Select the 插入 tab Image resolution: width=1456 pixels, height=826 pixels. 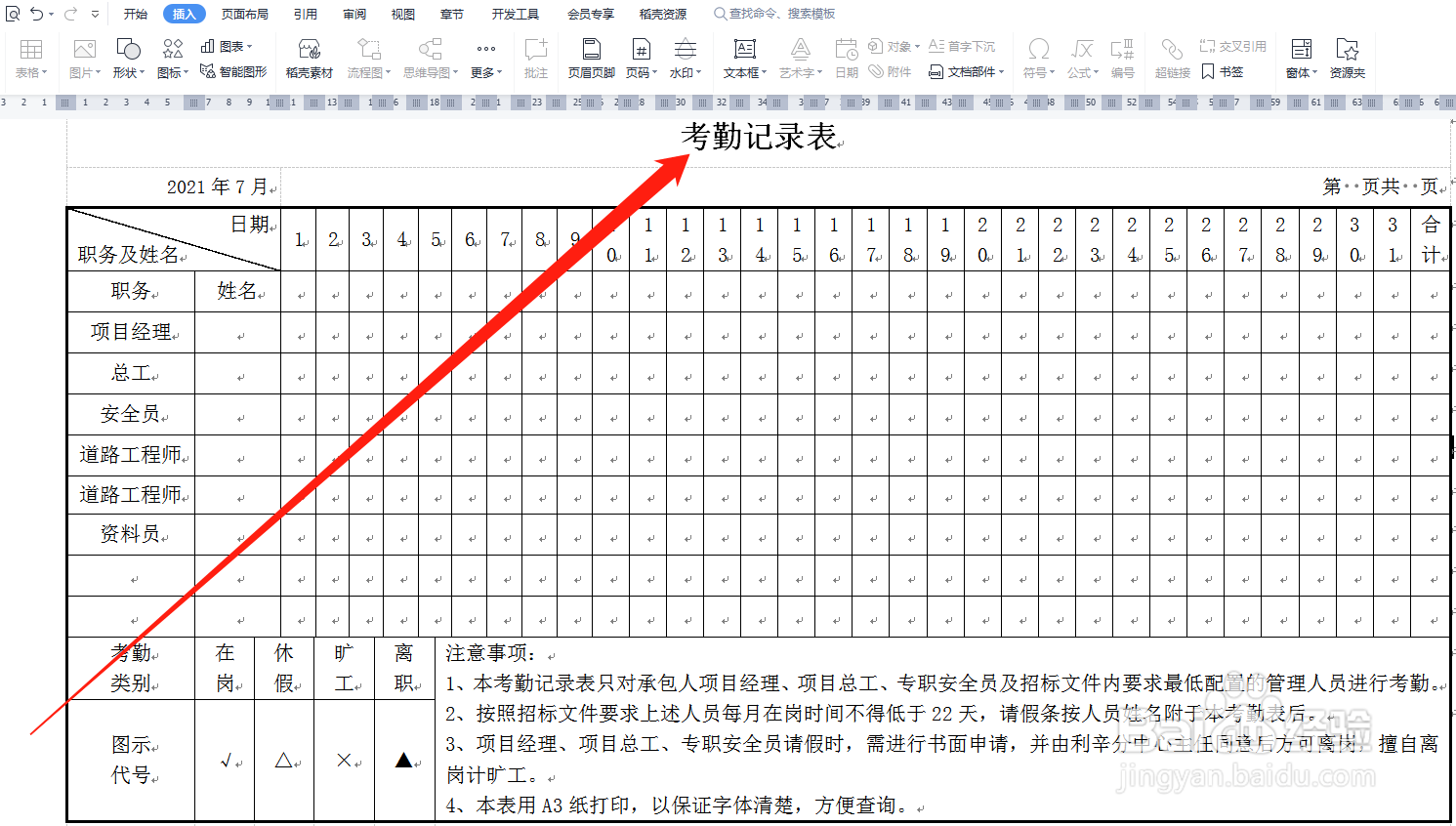click(185, 14)
